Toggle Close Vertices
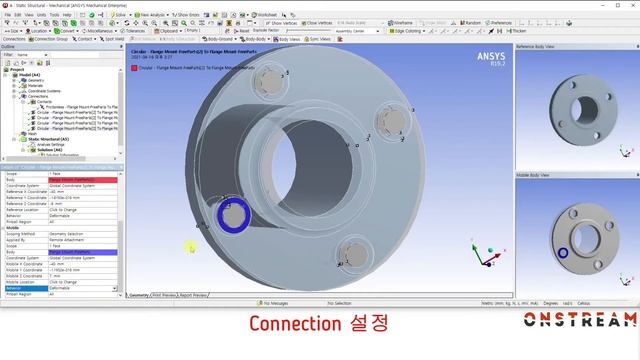Viewport: 640px width, 360px height. (317, 23)
